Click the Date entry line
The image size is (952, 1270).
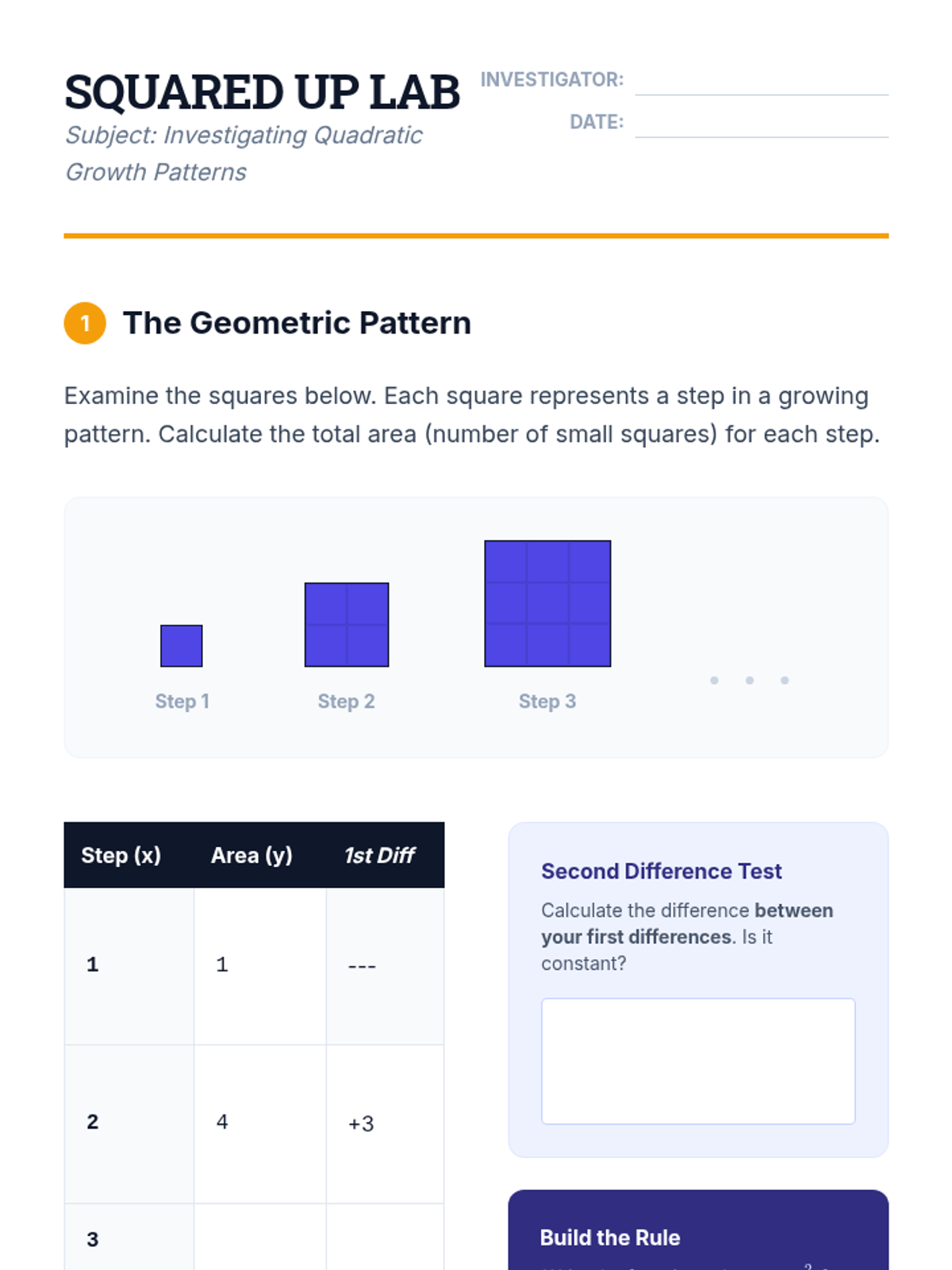pos(761,125)
